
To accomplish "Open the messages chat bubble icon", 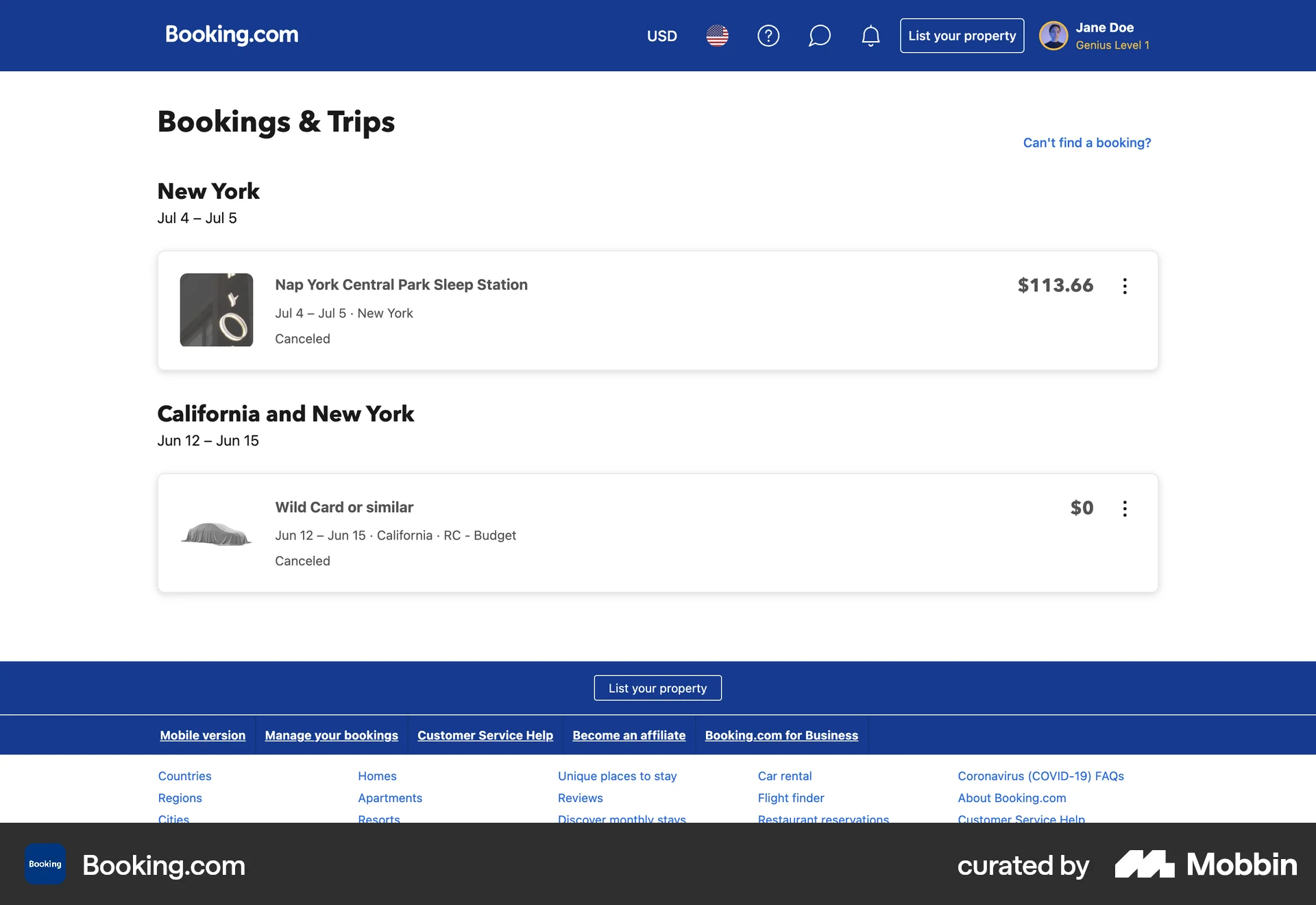I will point(820,36).
